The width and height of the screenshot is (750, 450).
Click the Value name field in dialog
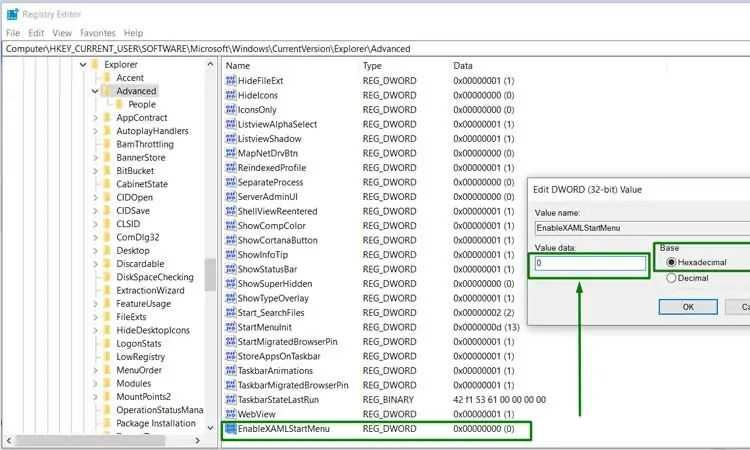click(642, 228)
